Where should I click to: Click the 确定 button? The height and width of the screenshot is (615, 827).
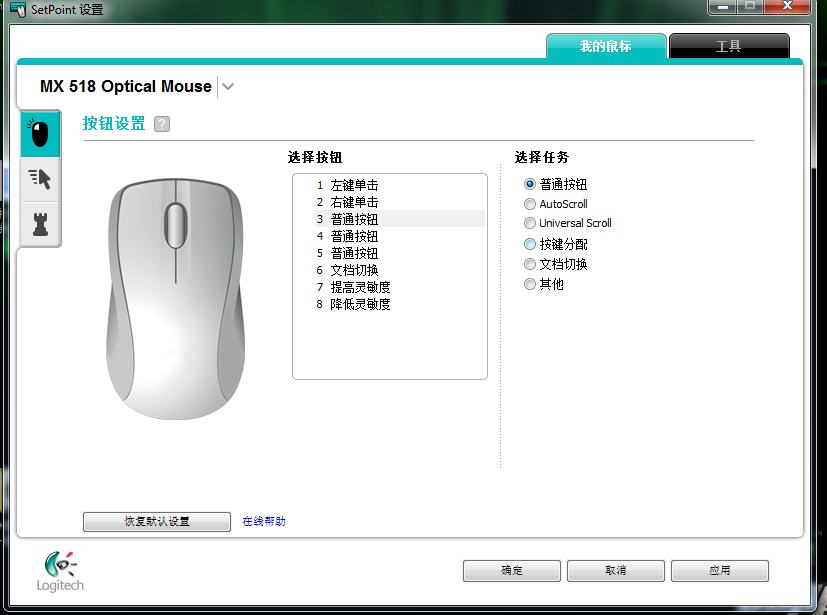click(x=512, y=571)
